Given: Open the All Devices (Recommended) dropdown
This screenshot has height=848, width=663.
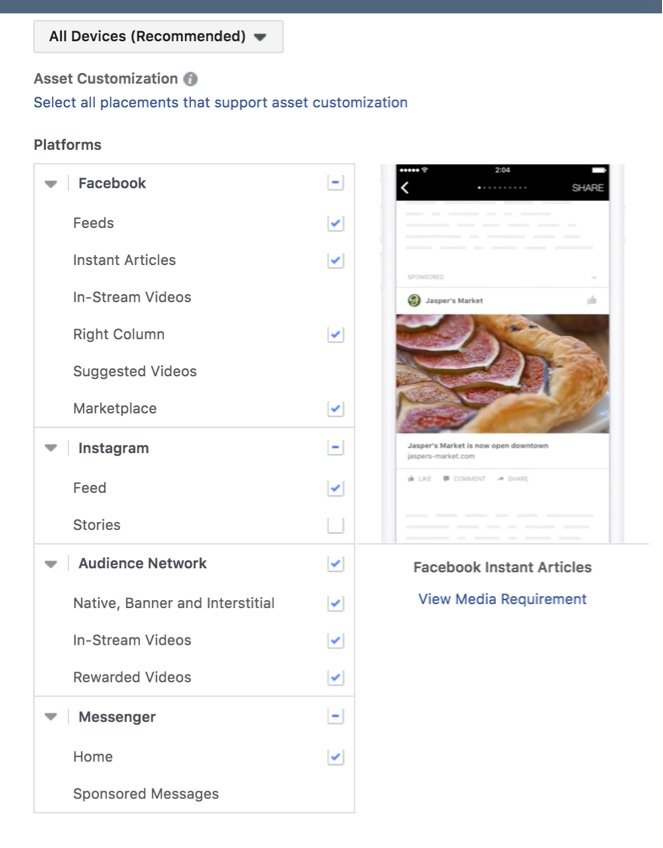Looking at the screenshot, I should click(x=158, y=37).
